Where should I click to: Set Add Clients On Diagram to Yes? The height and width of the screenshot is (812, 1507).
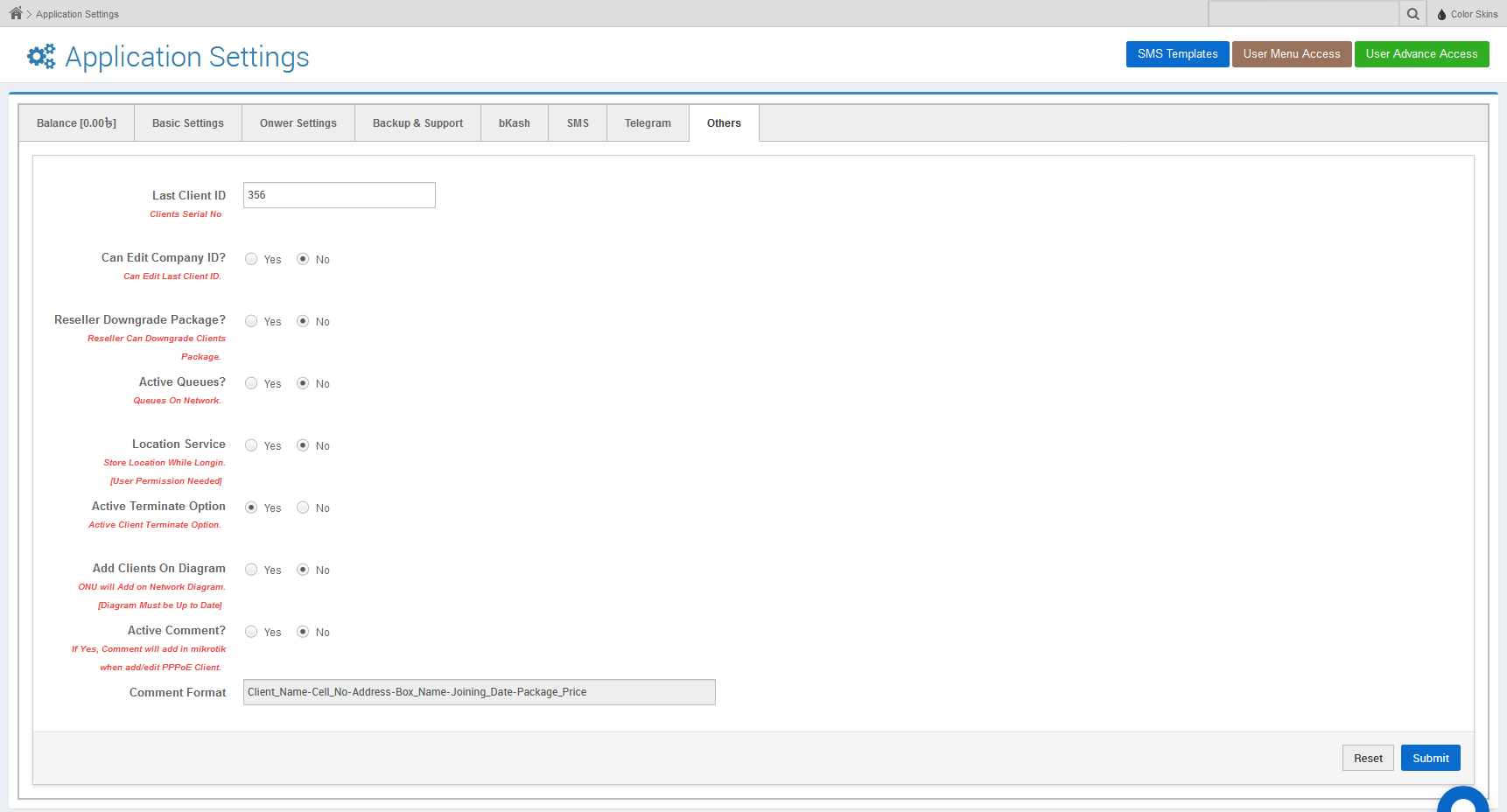(251, 570)
